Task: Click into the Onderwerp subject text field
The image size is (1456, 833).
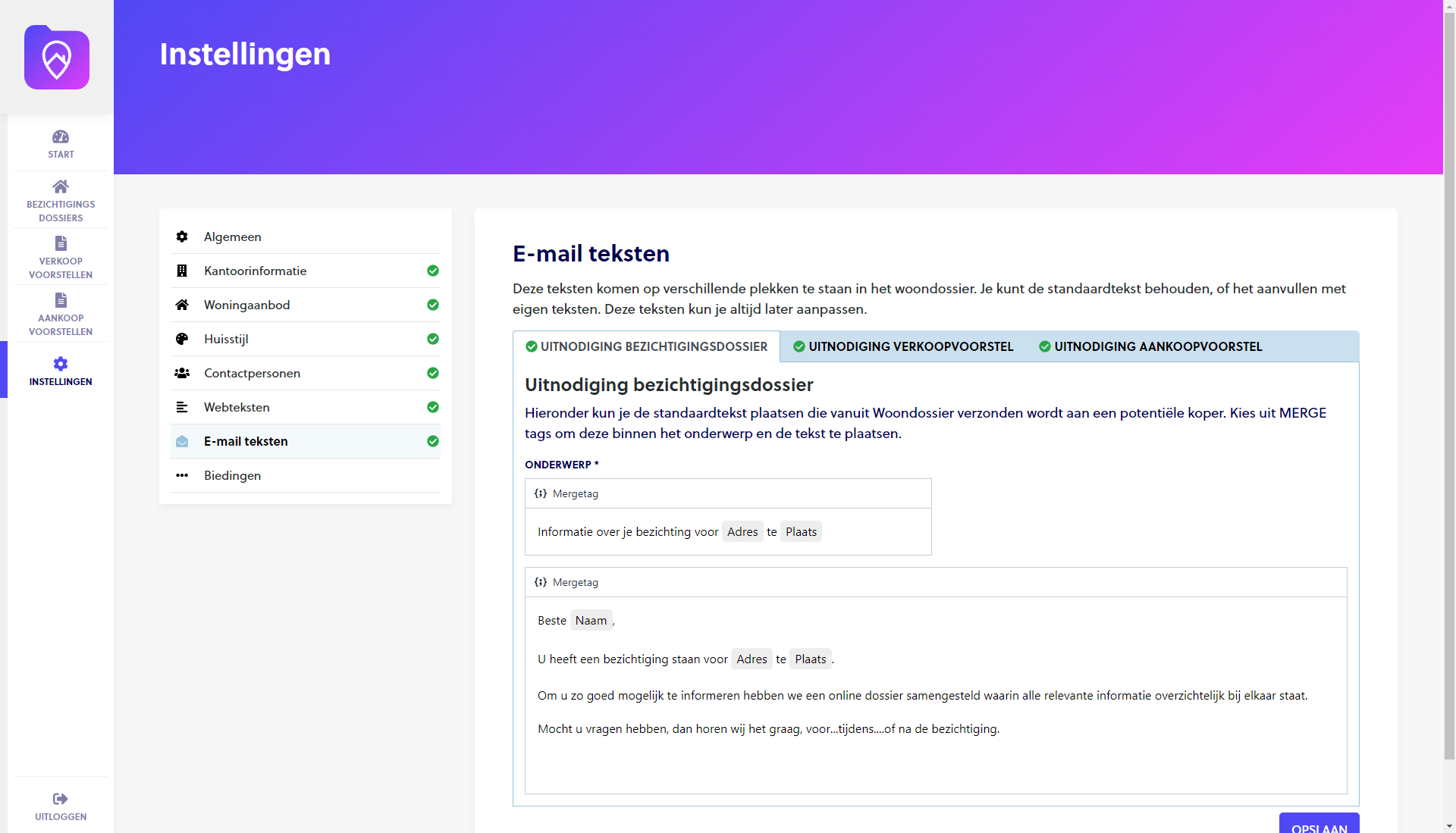Action: (728, 531)
